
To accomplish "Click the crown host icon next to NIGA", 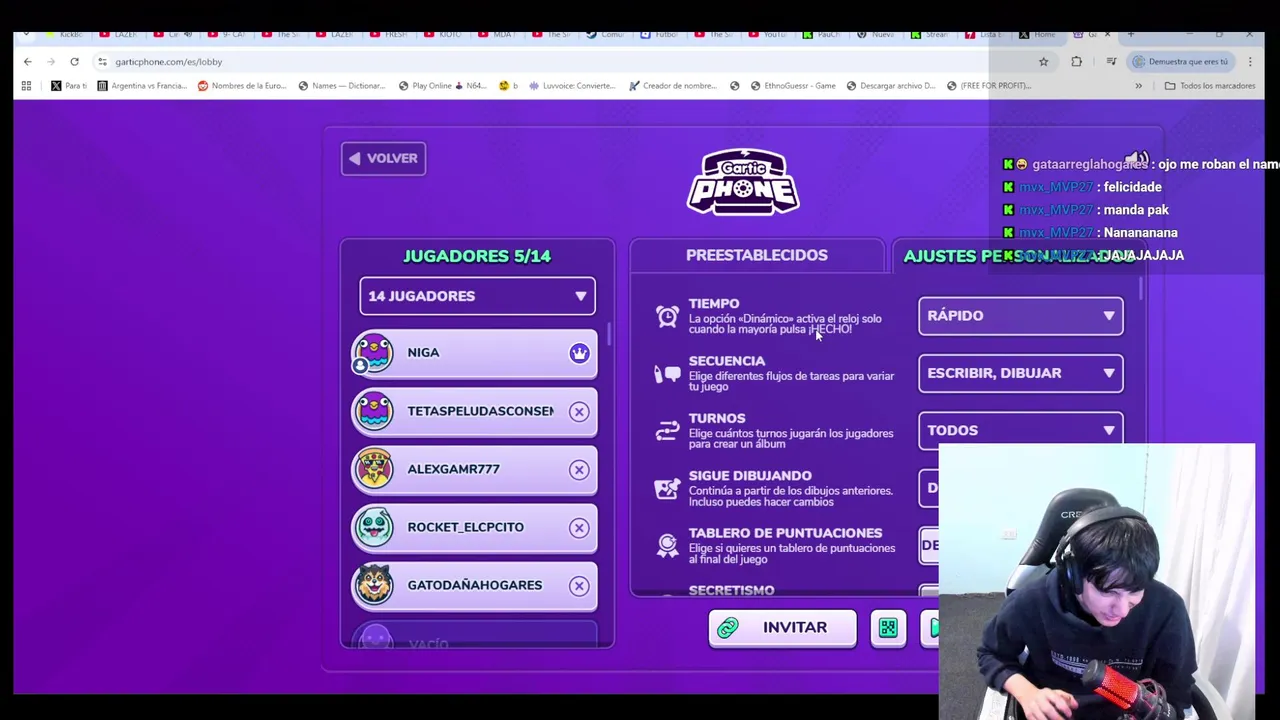I will [x=579, y=353].
